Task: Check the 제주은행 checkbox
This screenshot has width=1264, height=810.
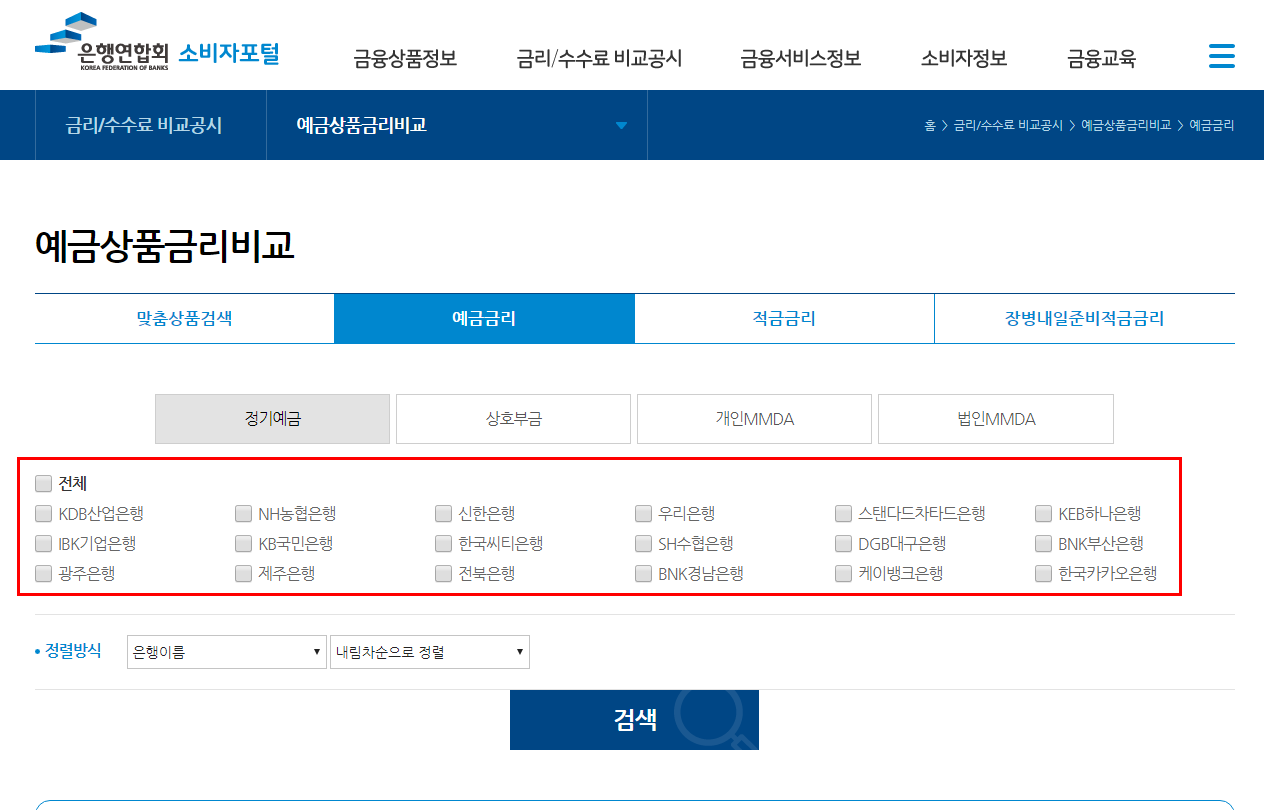Action: pos(243,574)
